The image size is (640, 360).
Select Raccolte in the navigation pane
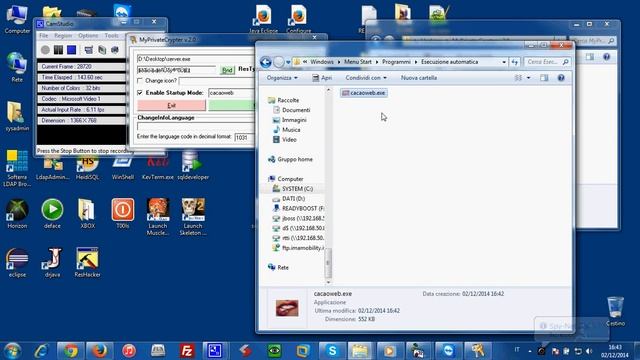click(x=283, y=100)
